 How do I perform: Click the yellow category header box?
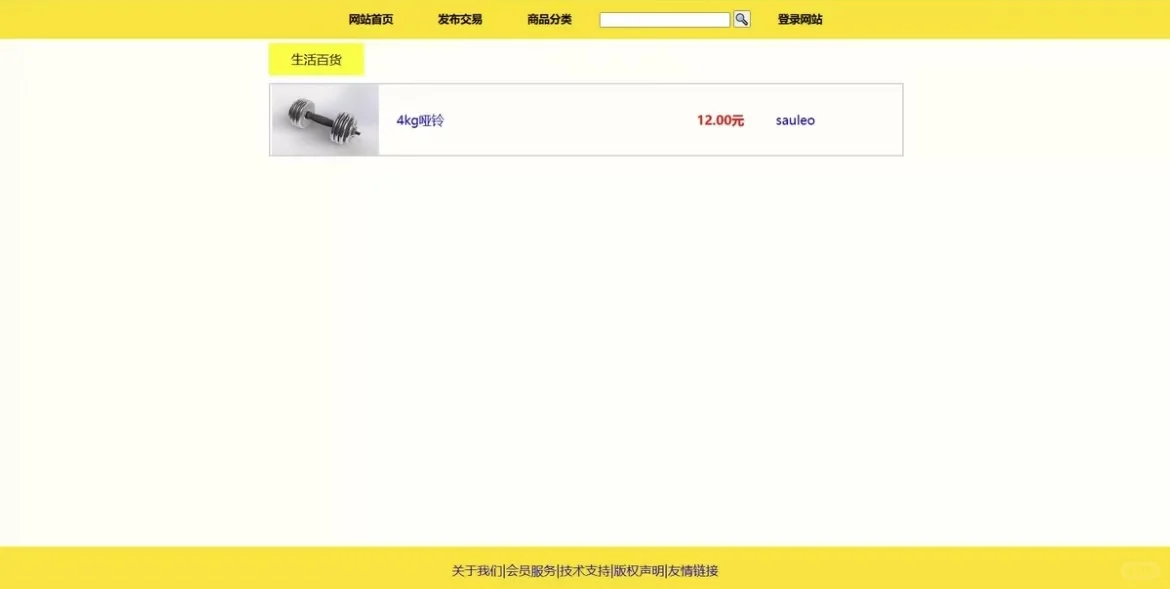point(315,59)
